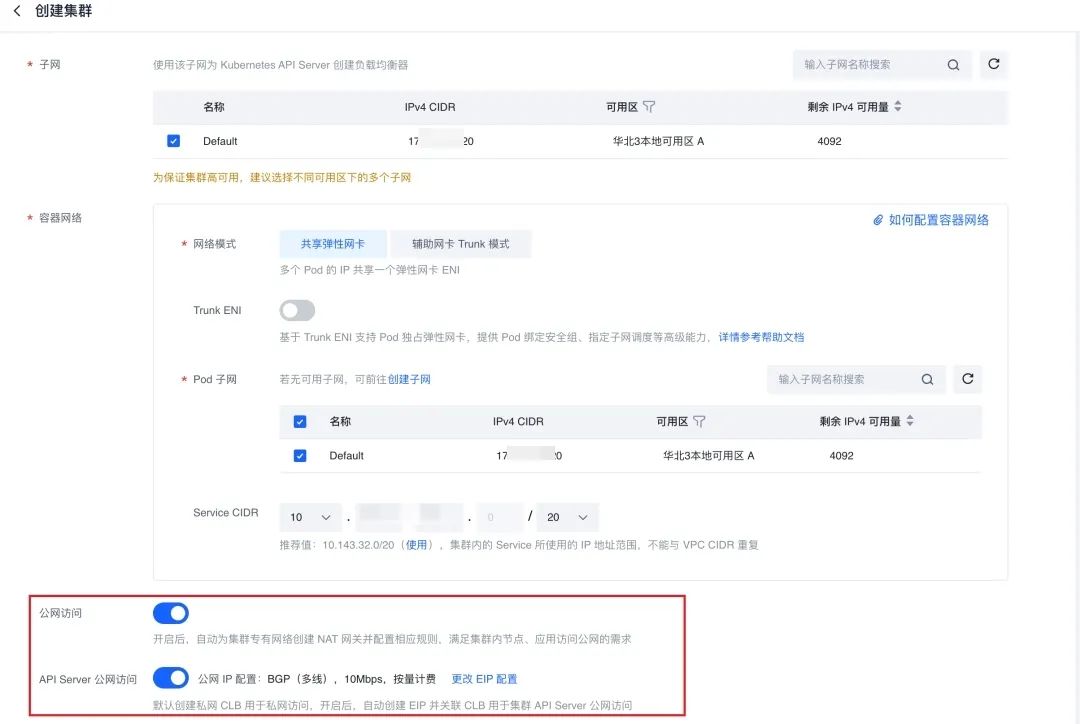This screenshot has width=1080, height=724.
Task: Select the 辅助网卡 Trunk 模式 network mode
Action: [461, 244]
